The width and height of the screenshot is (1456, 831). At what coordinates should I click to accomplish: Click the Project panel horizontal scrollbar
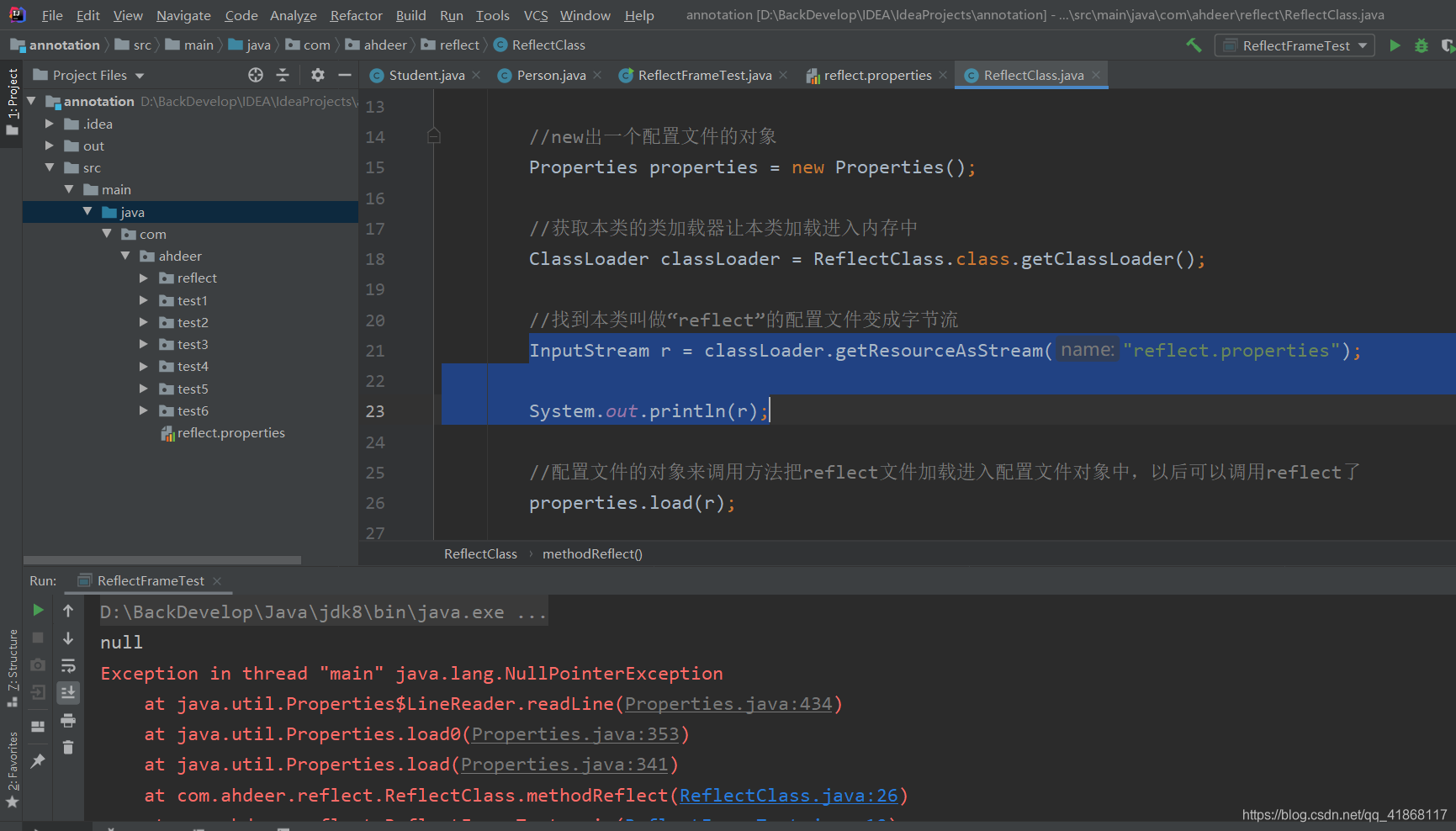coord(162,560)
